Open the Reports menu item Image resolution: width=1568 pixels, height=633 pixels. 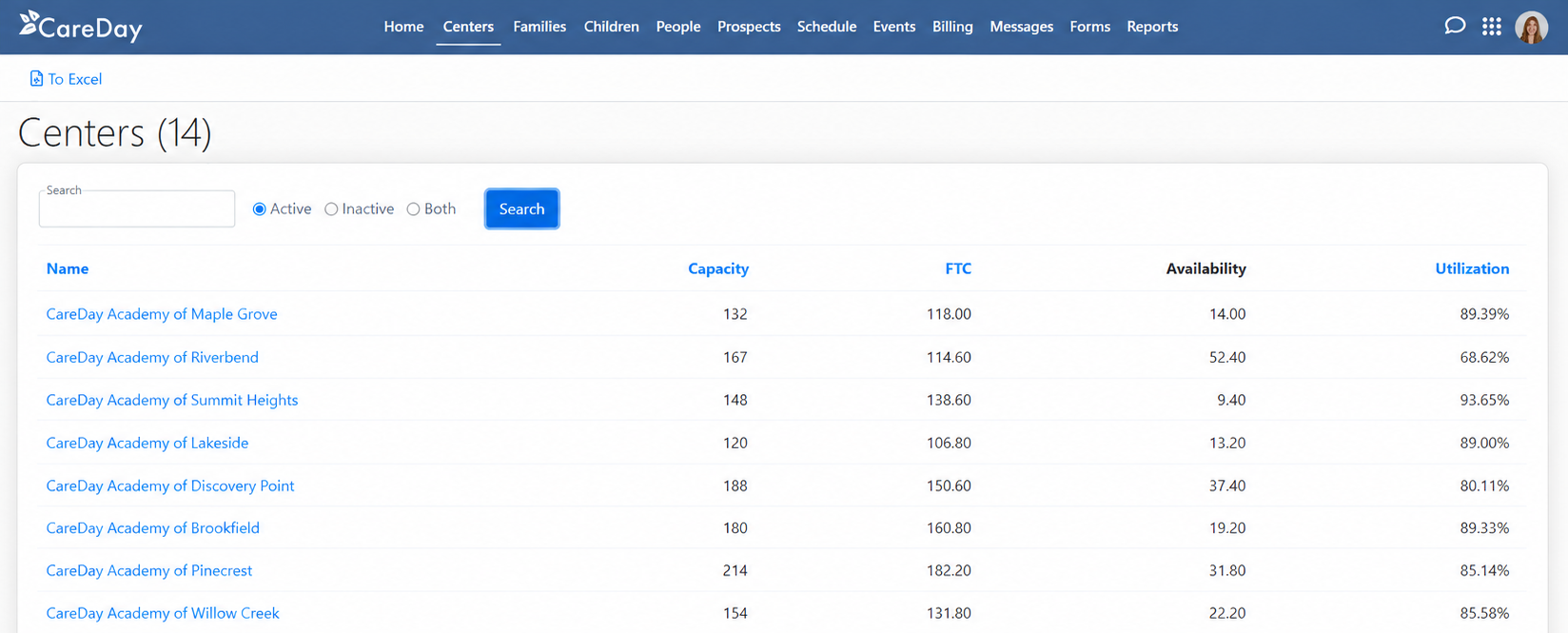point(1152,27)
